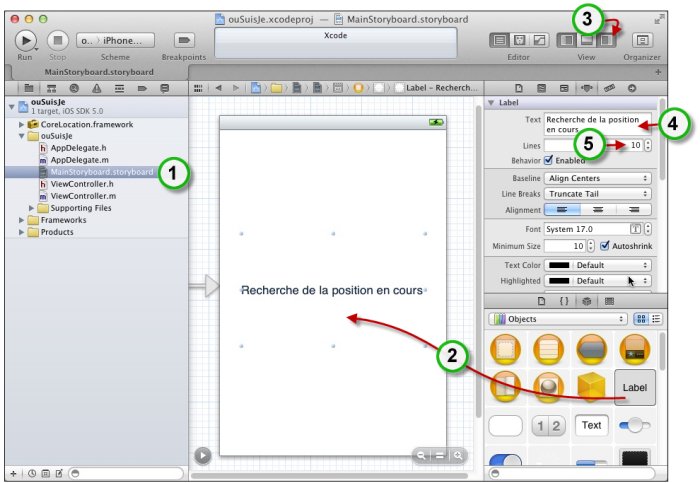Select the Label object in library

coord(635,387)
